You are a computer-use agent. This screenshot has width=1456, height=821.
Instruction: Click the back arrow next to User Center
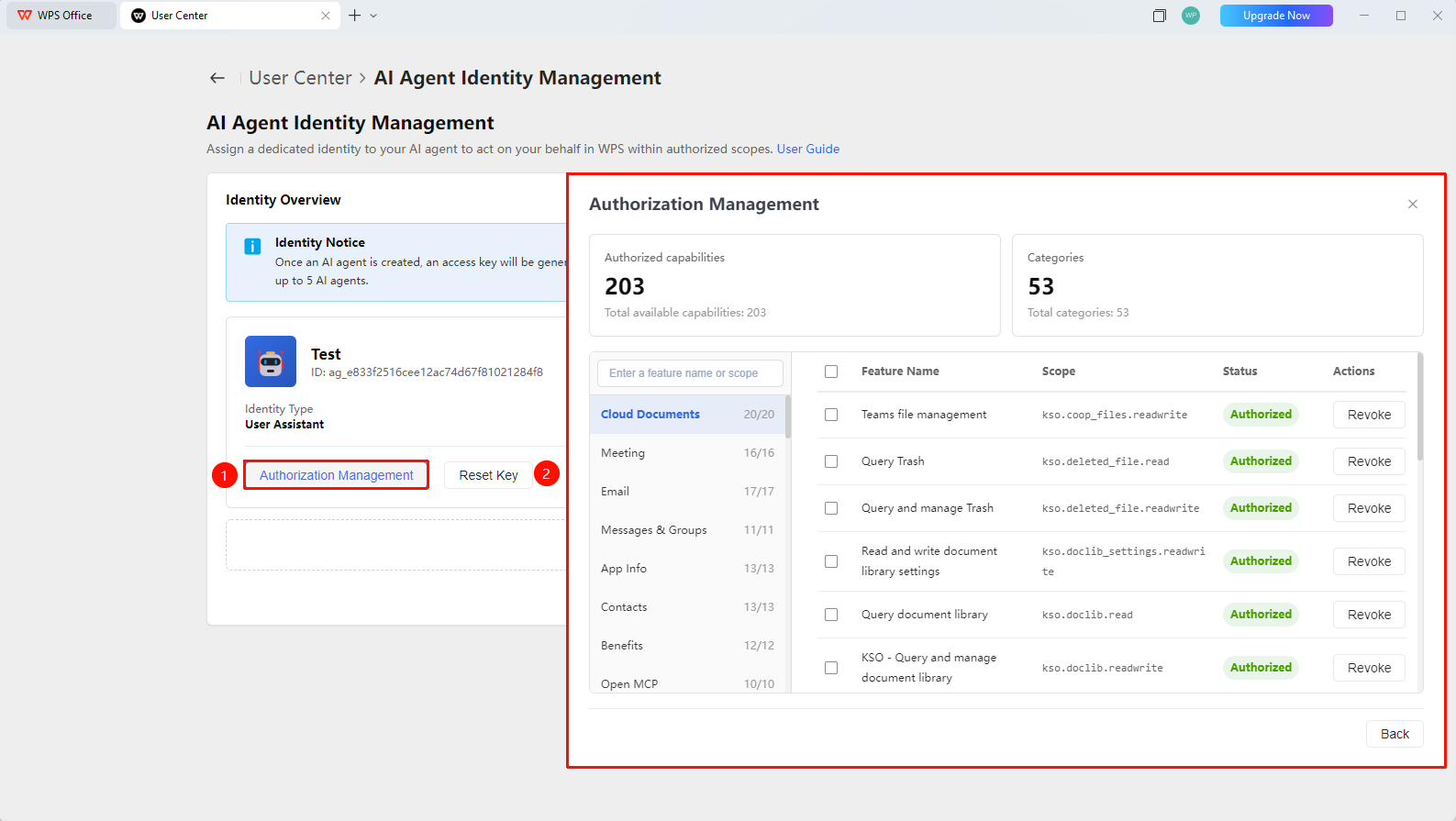[217, 78]
